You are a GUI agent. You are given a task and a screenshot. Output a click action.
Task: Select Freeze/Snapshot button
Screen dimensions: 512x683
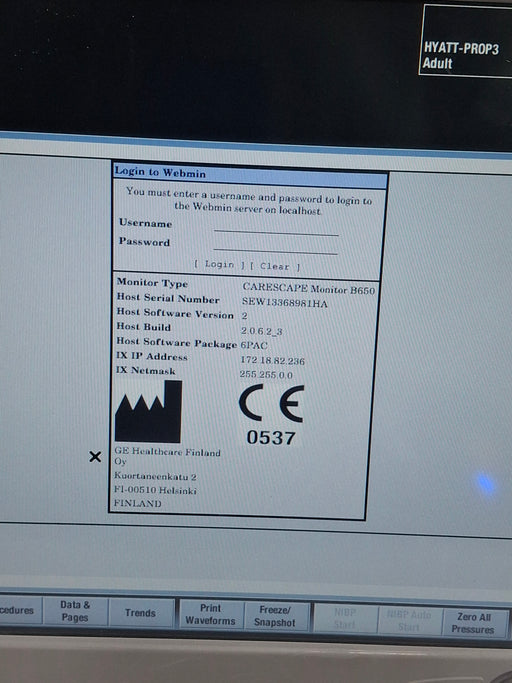[275, 616]
